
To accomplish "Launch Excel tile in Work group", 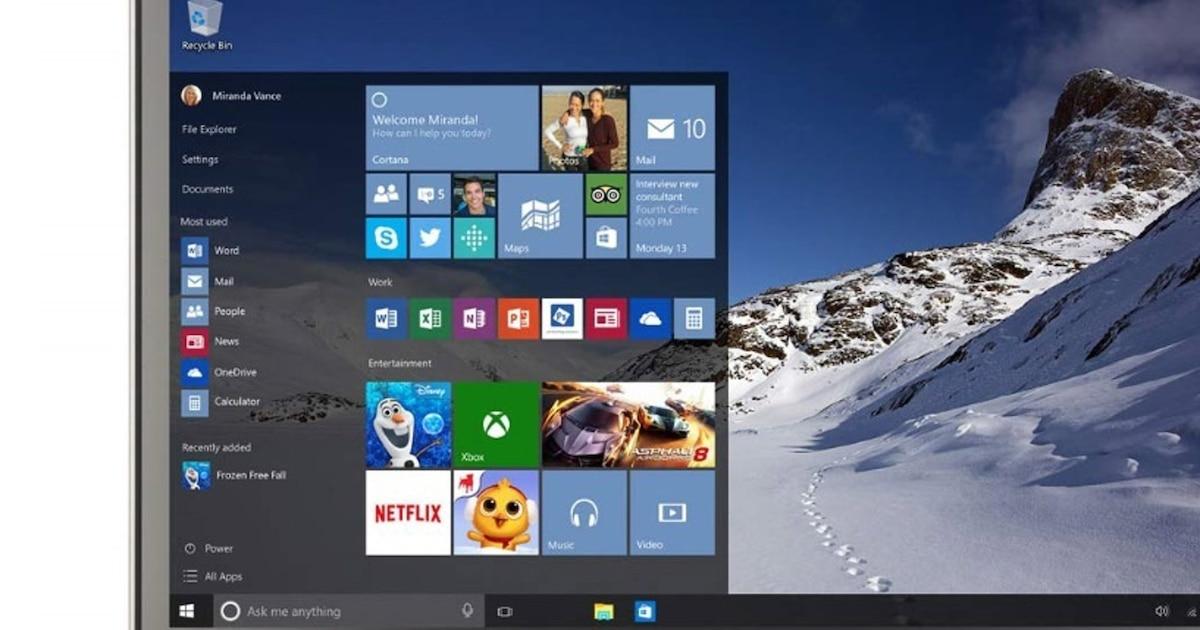I will [x=430, y=318].
